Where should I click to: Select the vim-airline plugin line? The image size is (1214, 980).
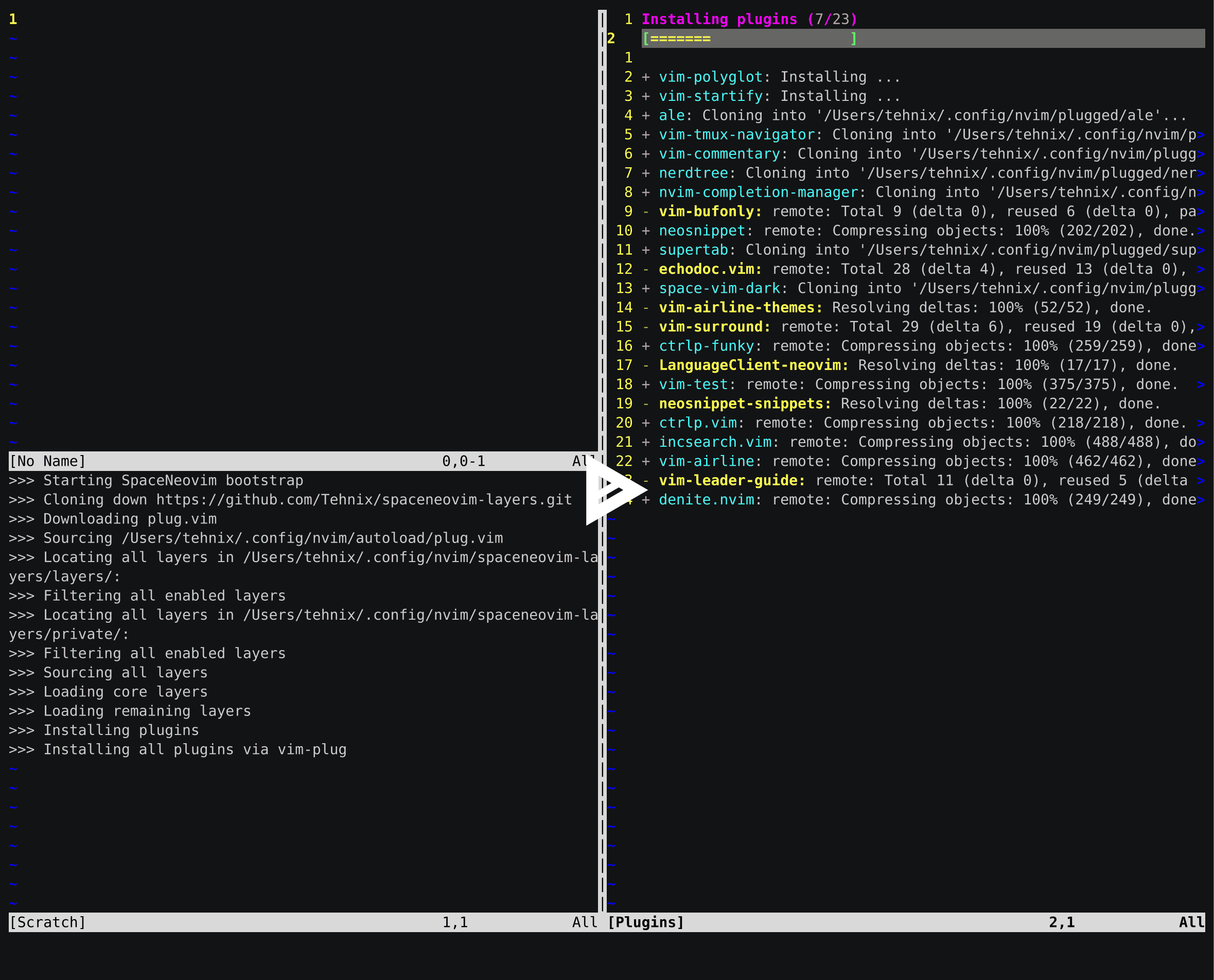[x=923, y=461]
